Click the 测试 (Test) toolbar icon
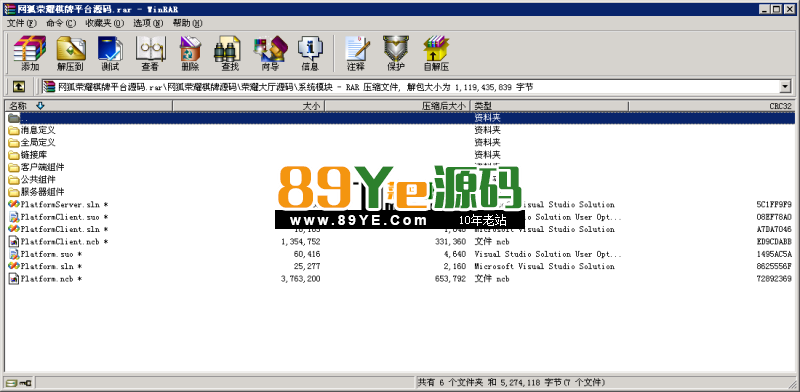 coord(110,53)
